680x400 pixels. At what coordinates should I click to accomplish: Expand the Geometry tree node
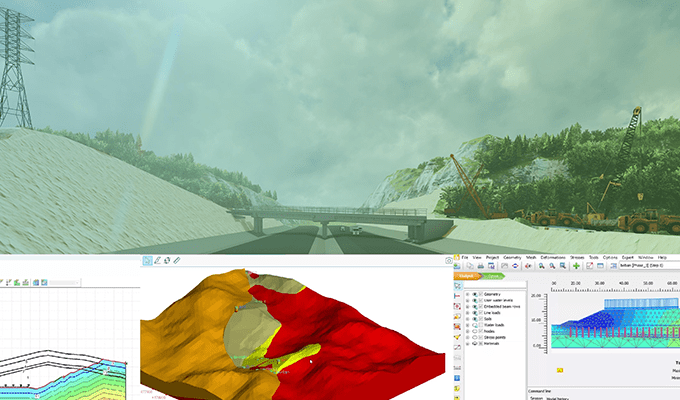[x=468, y=294]
